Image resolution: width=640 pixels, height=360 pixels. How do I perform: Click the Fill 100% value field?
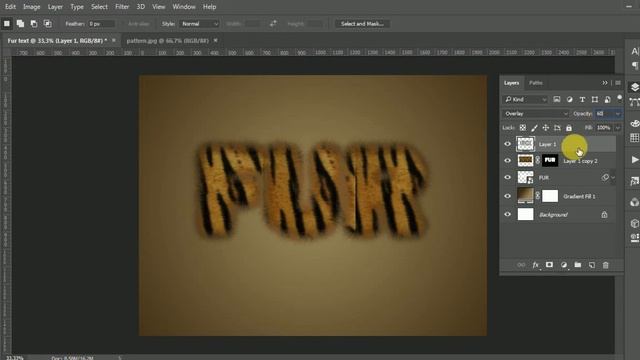(x=604, y=128)
